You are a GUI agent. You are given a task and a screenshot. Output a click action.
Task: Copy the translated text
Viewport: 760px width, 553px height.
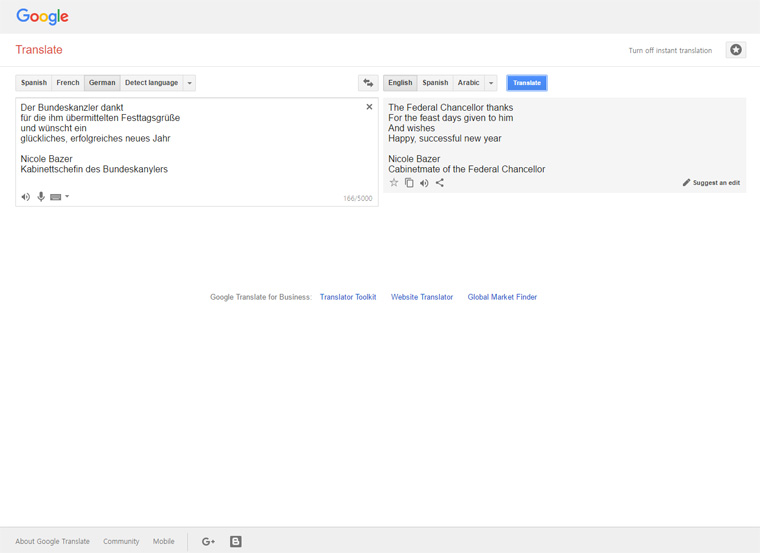[x=409, y=183]
